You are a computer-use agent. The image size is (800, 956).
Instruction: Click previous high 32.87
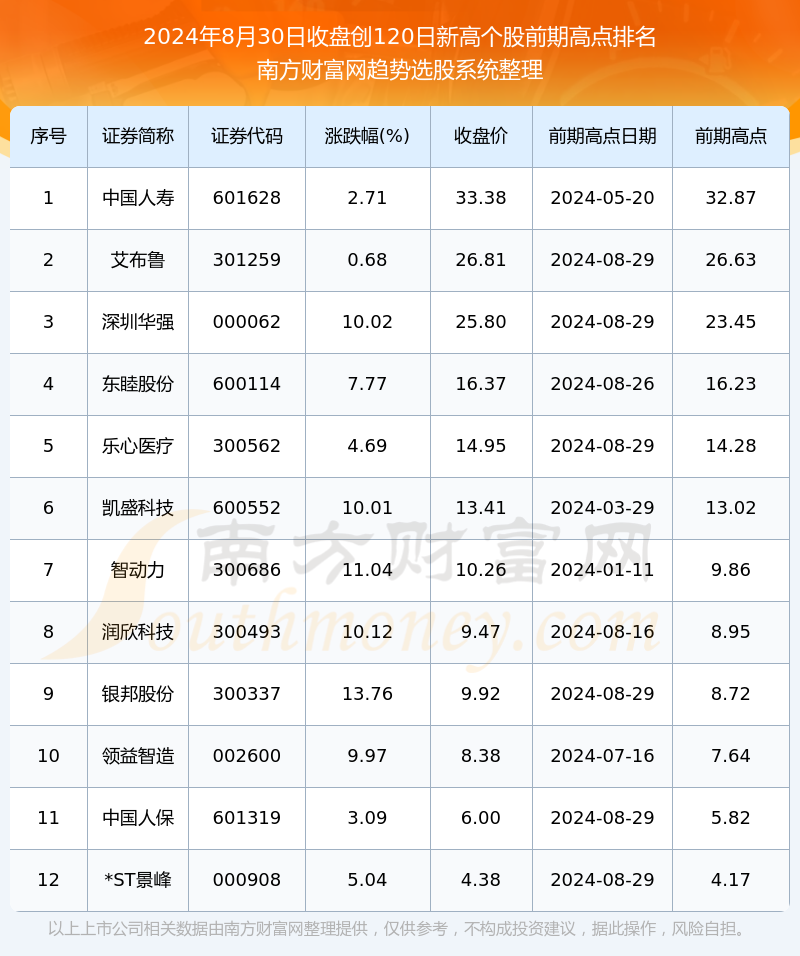730,198
